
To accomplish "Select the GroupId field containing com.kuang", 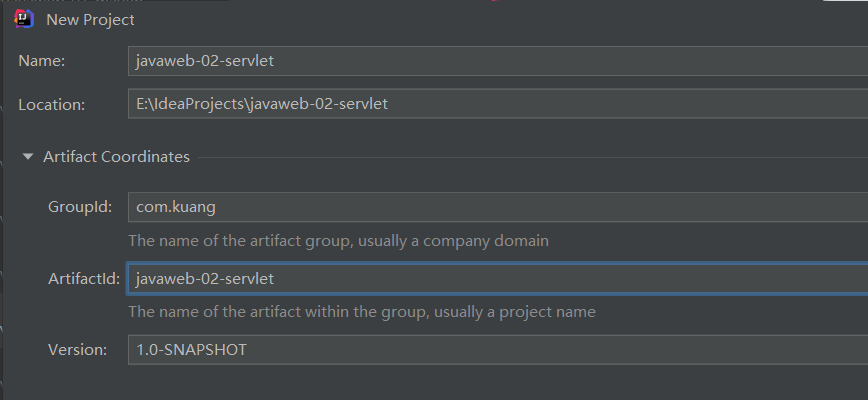I will (498, 207).
